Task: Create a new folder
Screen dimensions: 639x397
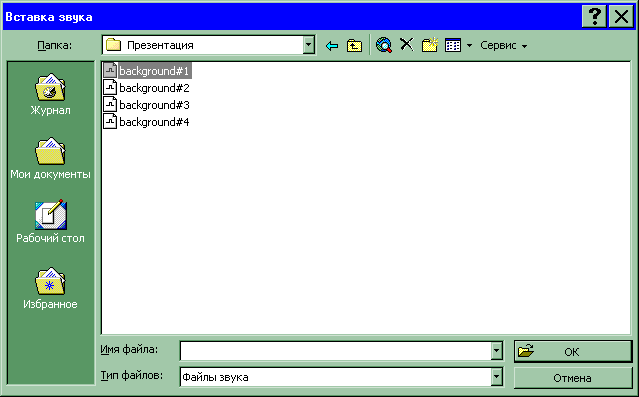Action: pos(430,44)
